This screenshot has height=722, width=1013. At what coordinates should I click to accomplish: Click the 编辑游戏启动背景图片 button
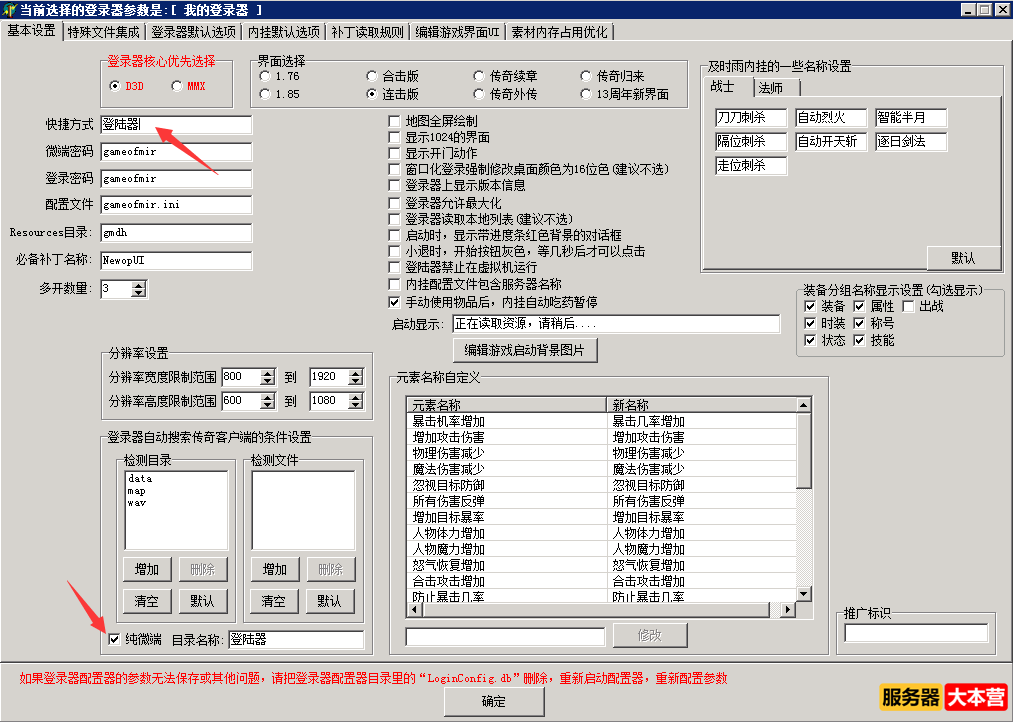click(526, 350)
